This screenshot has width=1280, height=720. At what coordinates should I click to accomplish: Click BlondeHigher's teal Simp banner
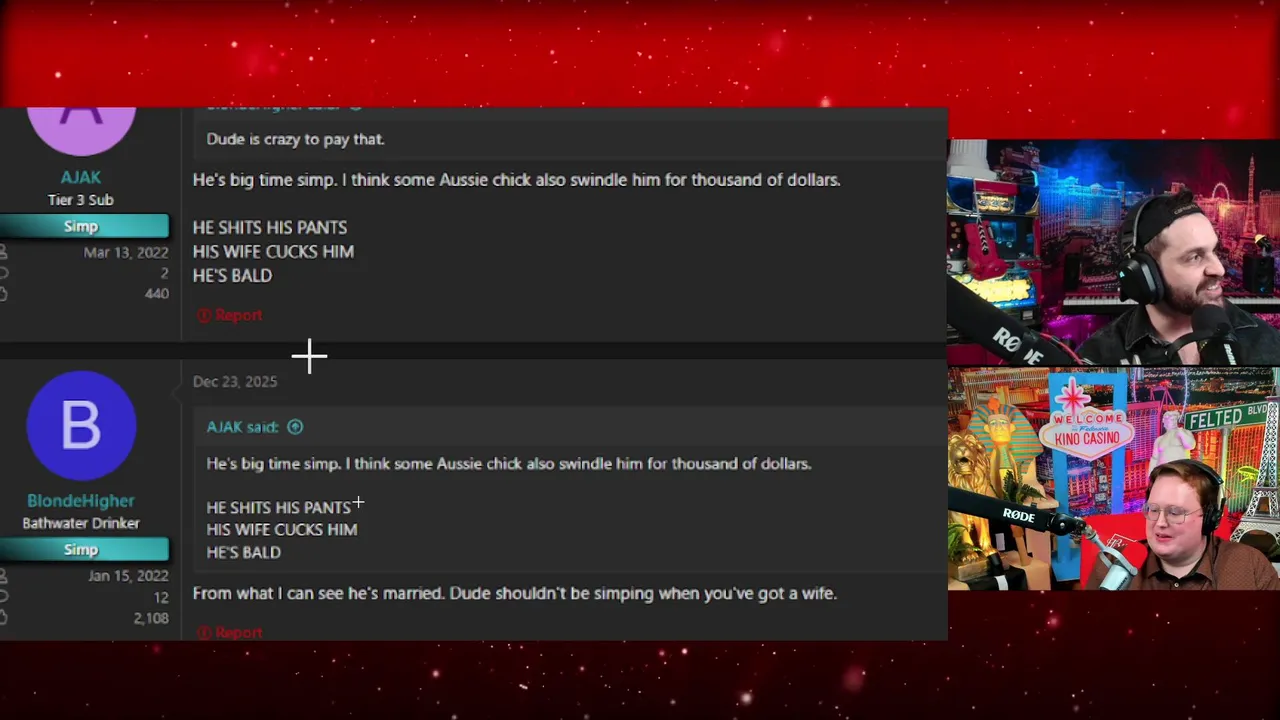pos(84,550)
